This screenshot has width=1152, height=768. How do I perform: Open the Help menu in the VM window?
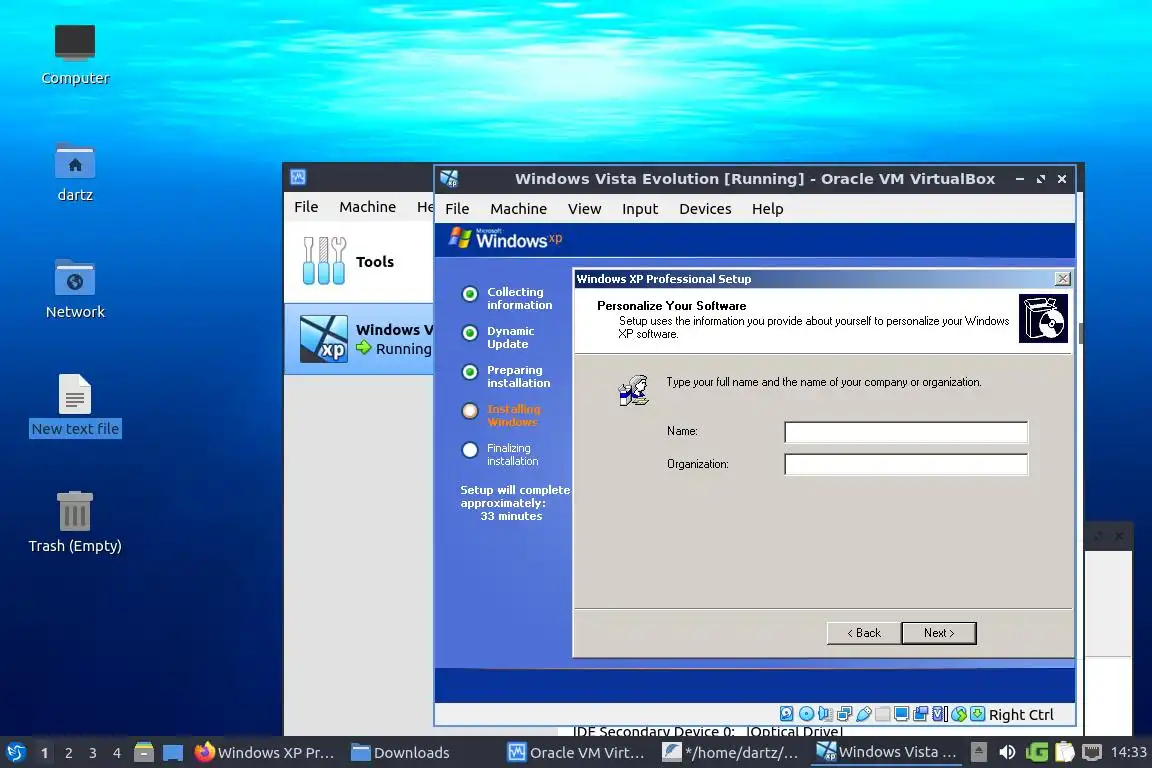(x=767, y=209)
